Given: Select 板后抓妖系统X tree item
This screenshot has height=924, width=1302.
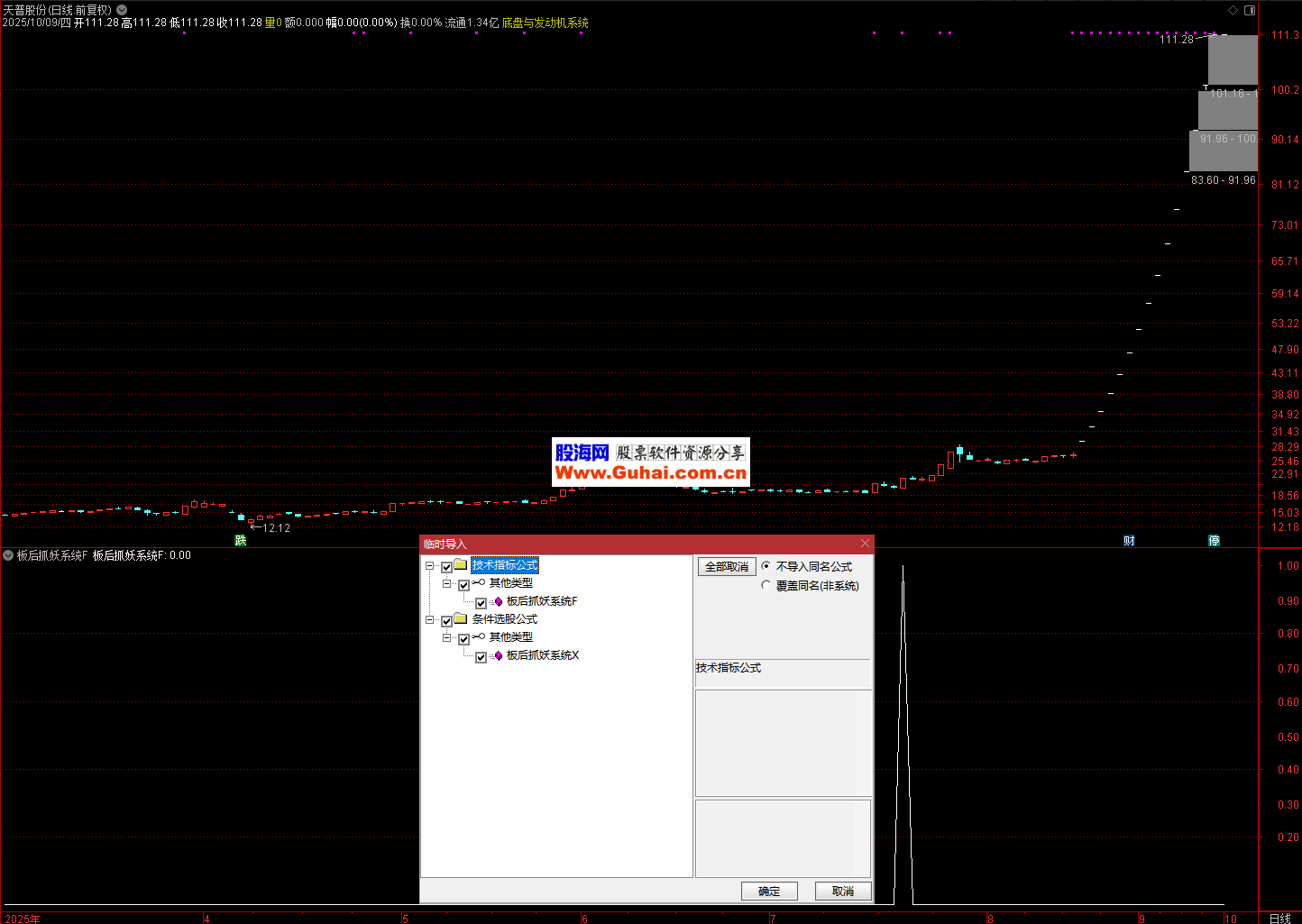Looking at the screenshot, I should point(542,655).
